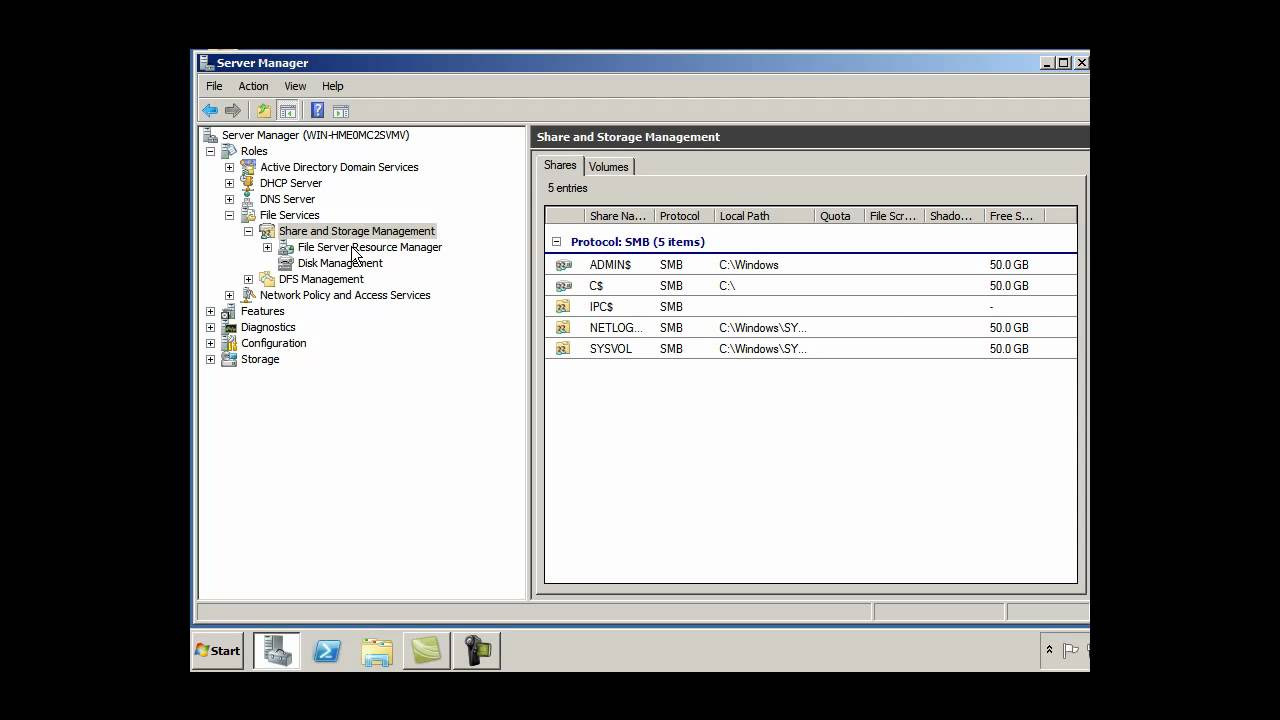Click the DHCP Server role icon
This screenshot has width=1280, height=720.
248,183
